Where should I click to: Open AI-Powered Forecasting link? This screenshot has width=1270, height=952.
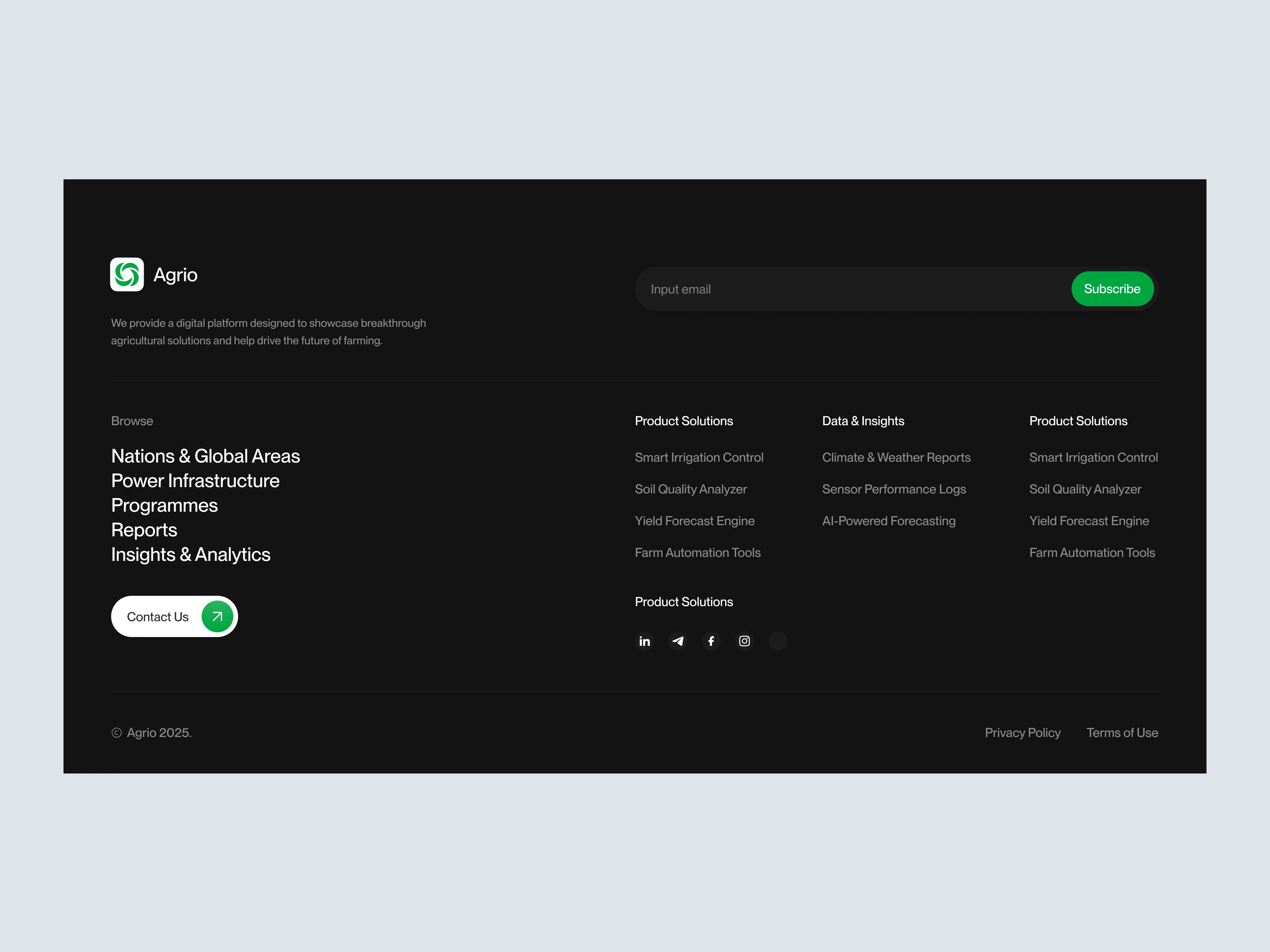click(888, 521)
